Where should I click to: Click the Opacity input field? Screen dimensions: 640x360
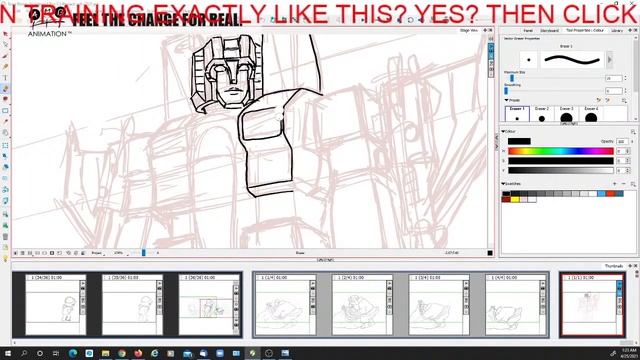tap(622, 141)
